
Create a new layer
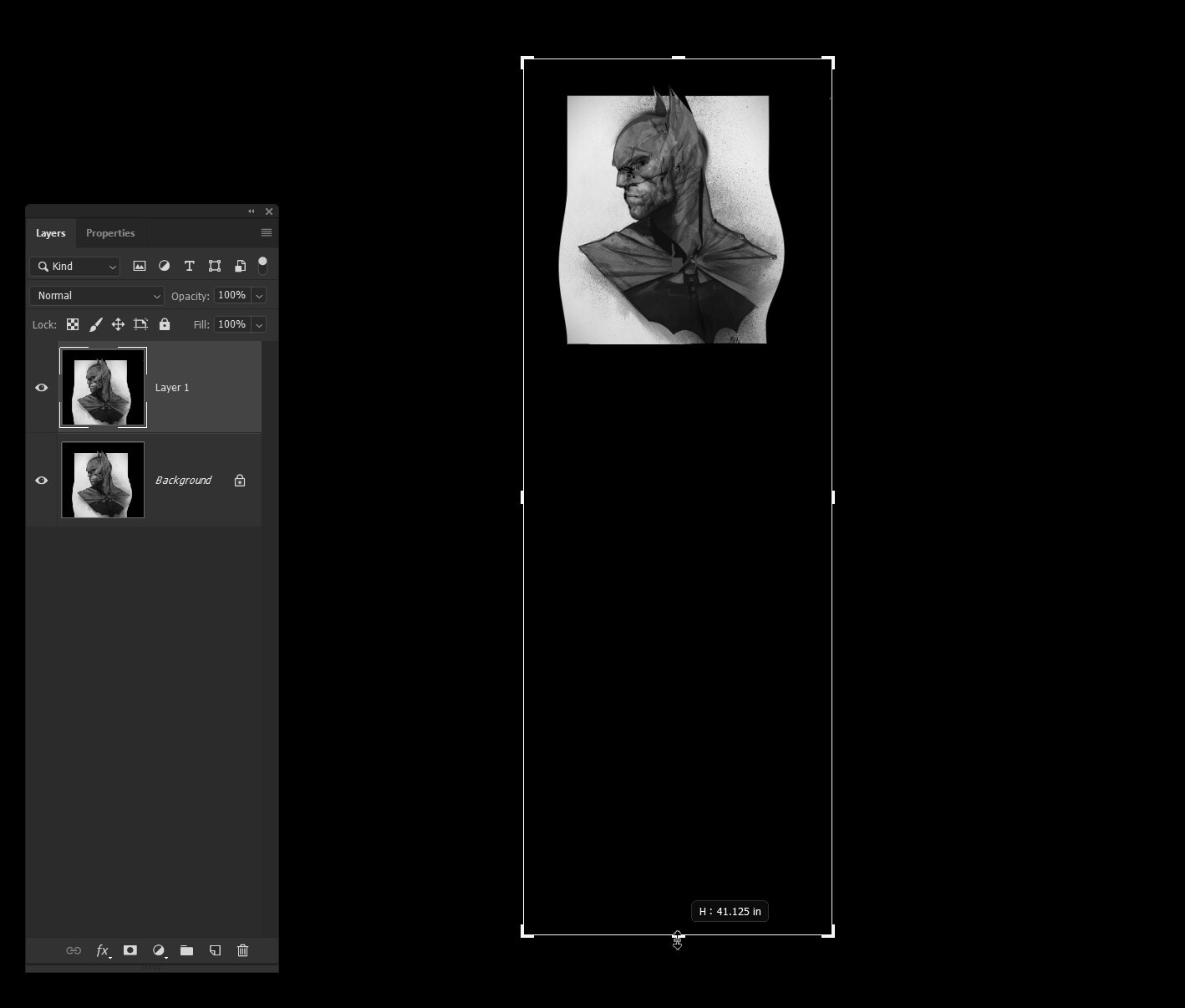215,950
